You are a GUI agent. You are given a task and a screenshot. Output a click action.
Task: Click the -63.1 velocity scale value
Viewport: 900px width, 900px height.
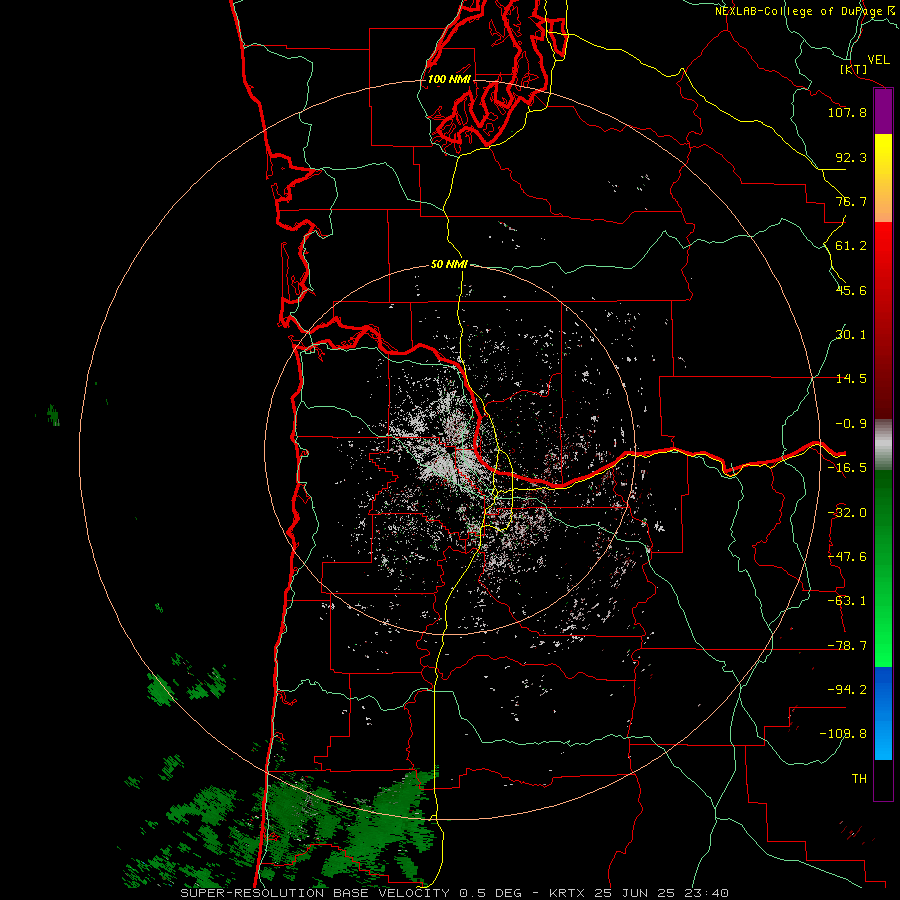click(847, 601)
